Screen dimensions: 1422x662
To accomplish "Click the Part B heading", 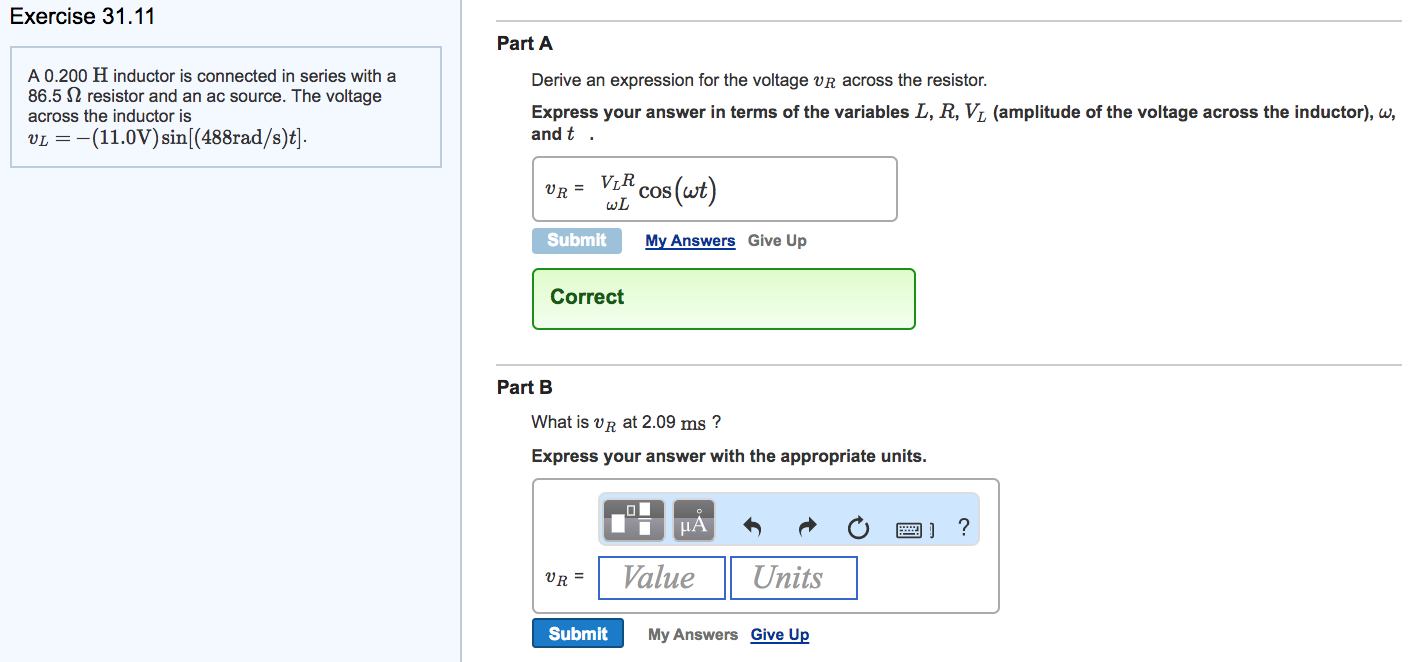I will click(x=524, y=388).
